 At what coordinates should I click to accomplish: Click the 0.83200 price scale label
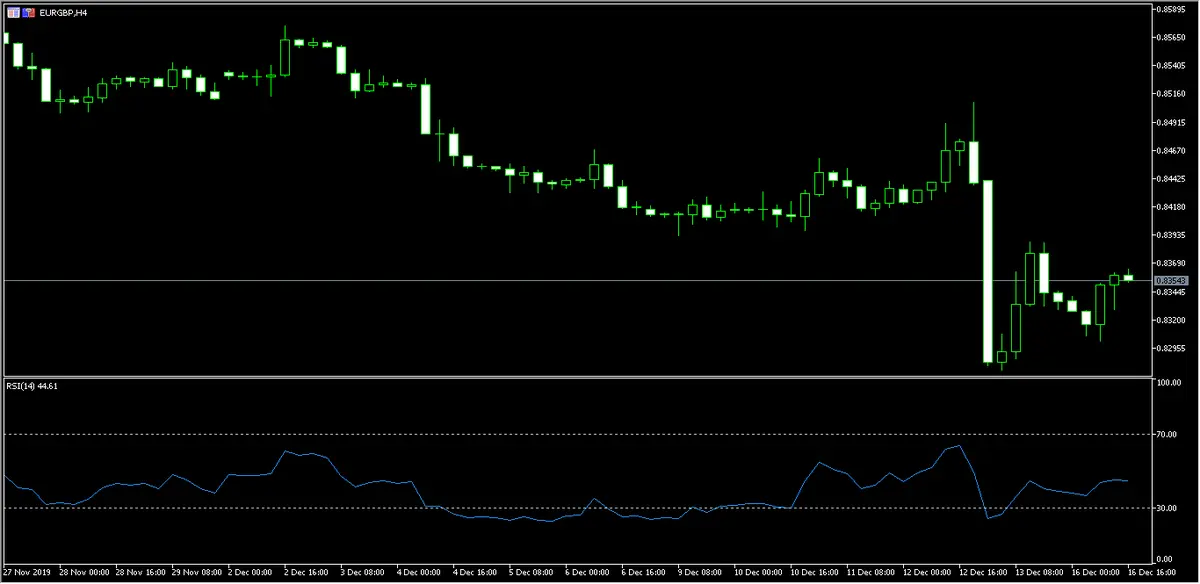pyautogui.click(x=1172, y=320)
